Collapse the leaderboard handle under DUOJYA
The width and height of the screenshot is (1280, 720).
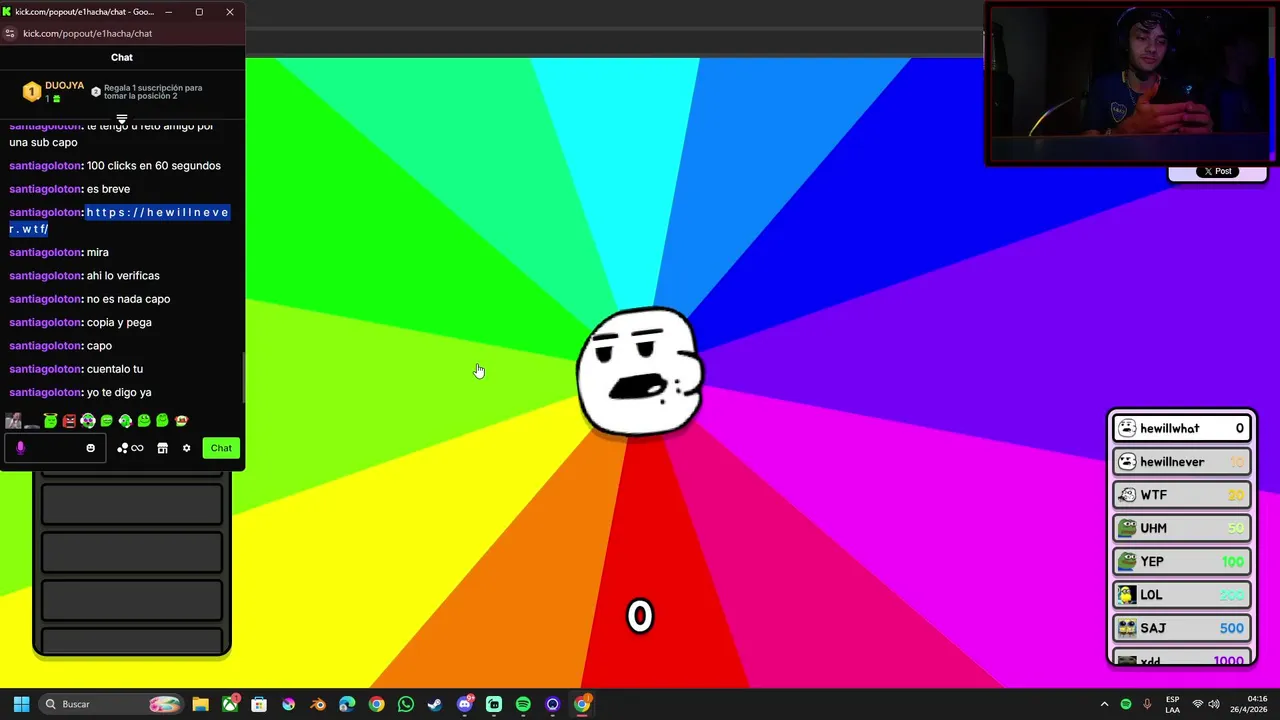coord(122,119)
